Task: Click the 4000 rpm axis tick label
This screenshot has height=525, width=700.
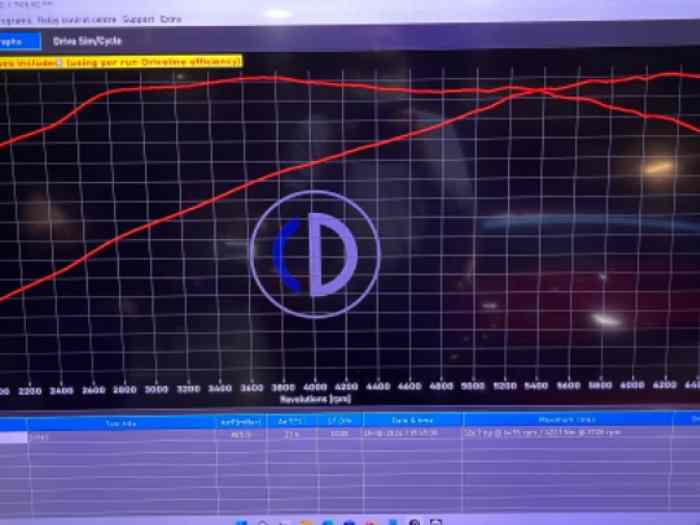Action: (315, 387)
